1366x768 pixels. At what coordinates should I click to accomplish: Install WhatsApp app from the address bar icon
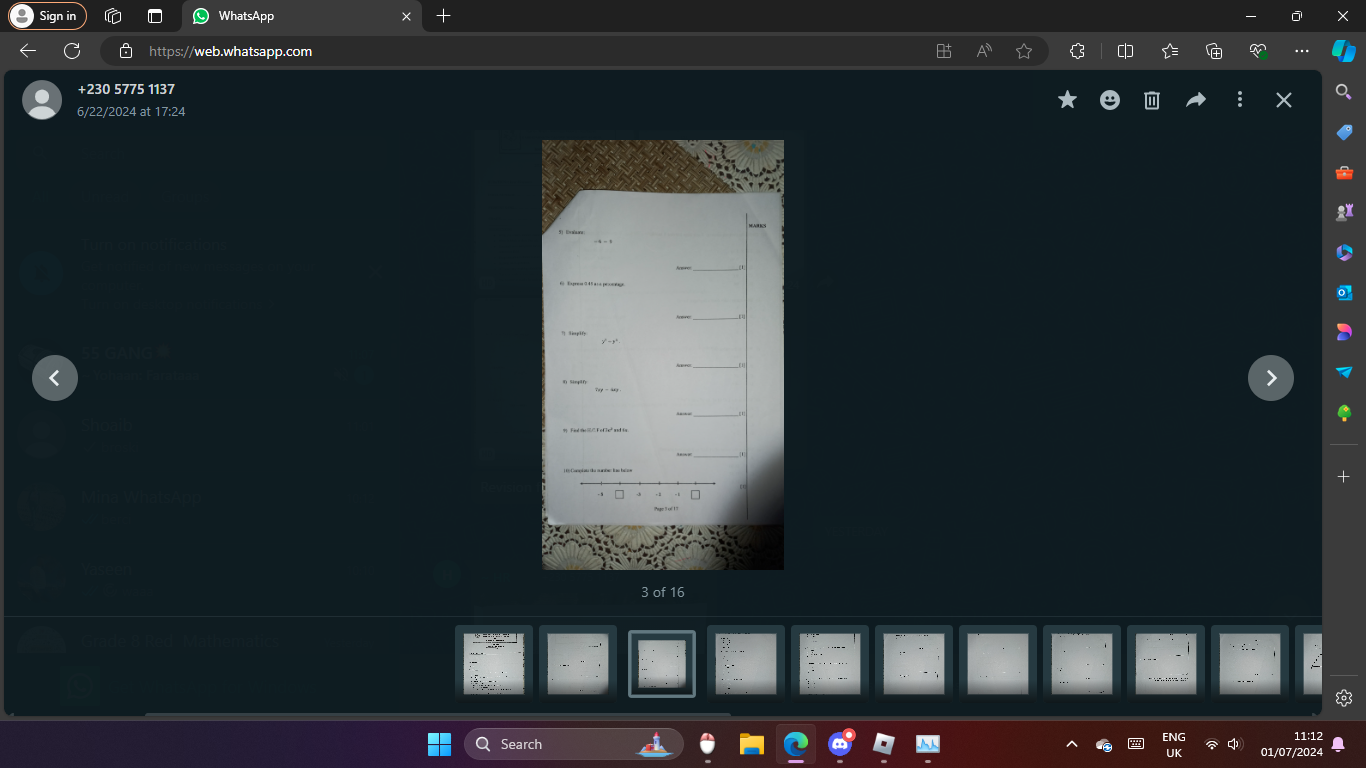(943, 51)
